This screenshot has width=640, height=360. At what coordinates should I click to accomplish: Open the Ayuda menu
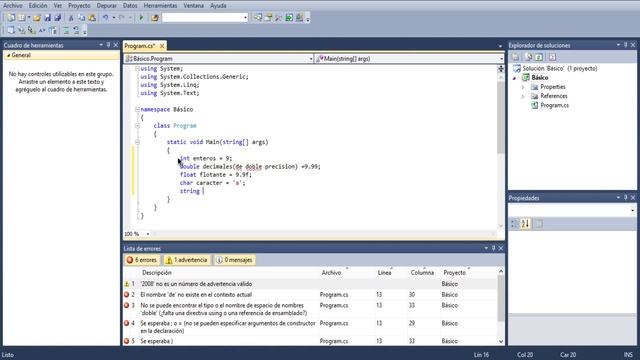coord(218,6)
